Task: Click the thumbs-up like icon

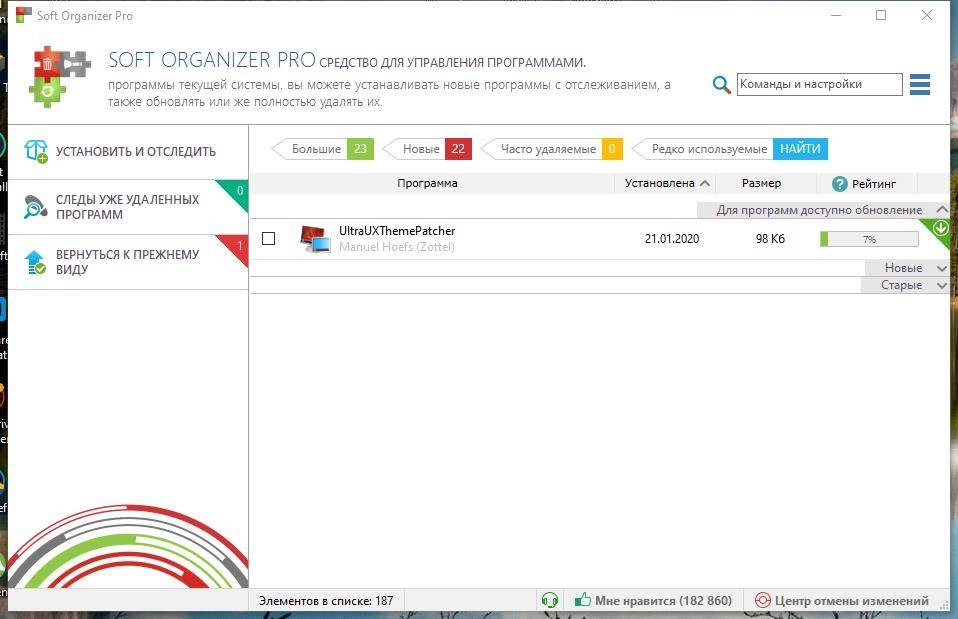Action: click(x=583, y=599)
